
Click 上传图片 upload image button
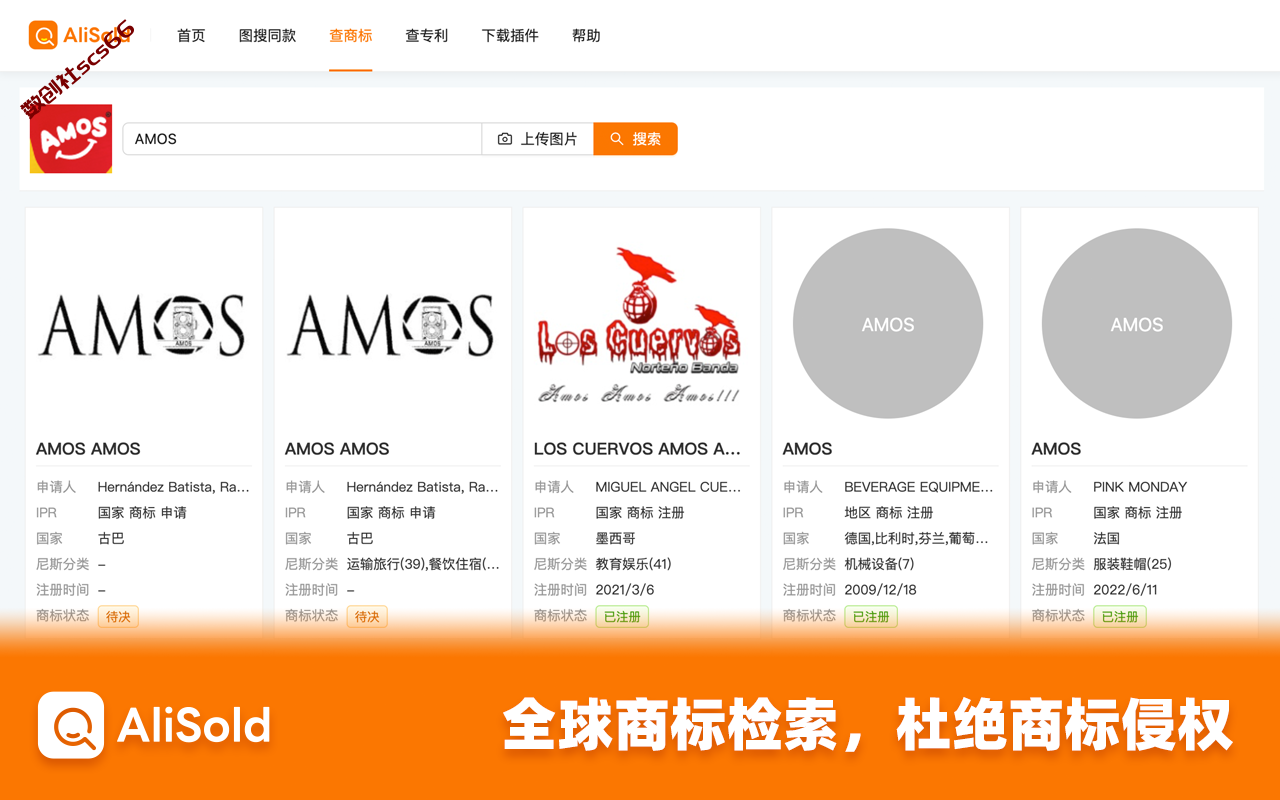point(538,139)
